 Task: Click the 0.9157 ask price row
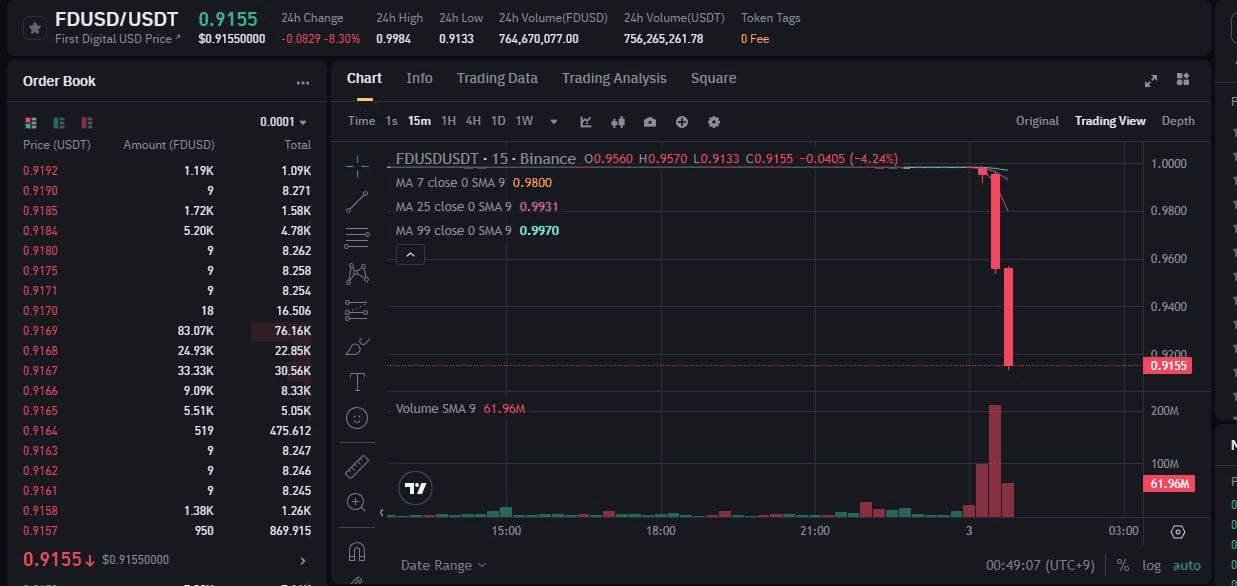[x=167, y=531]
